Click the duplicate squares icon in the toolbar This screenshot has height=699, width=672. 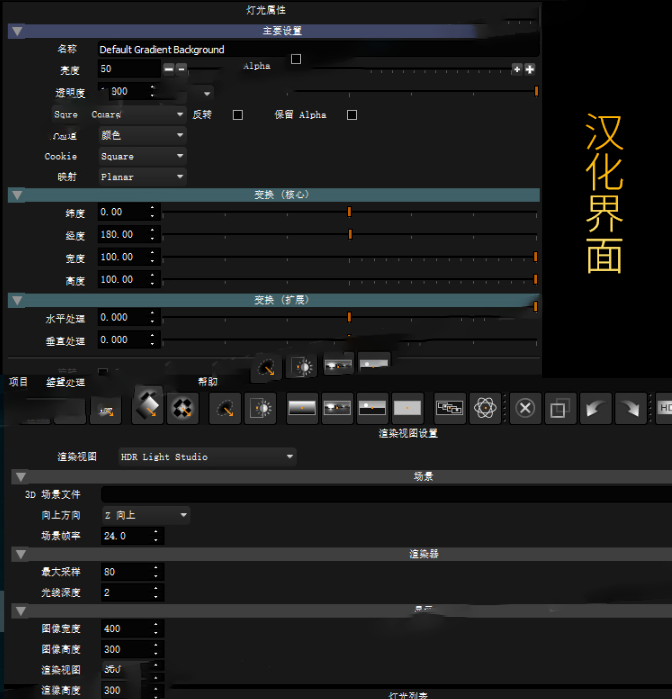(560, 408)
